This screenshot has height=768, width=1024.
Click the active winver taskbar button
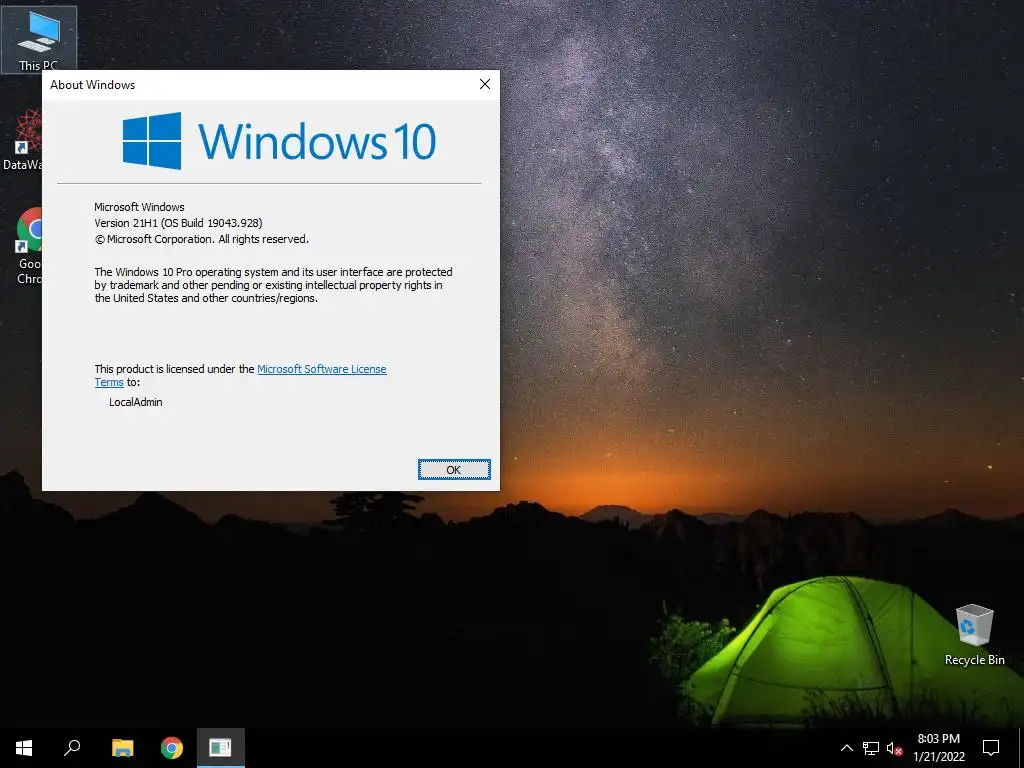point(221,748)
